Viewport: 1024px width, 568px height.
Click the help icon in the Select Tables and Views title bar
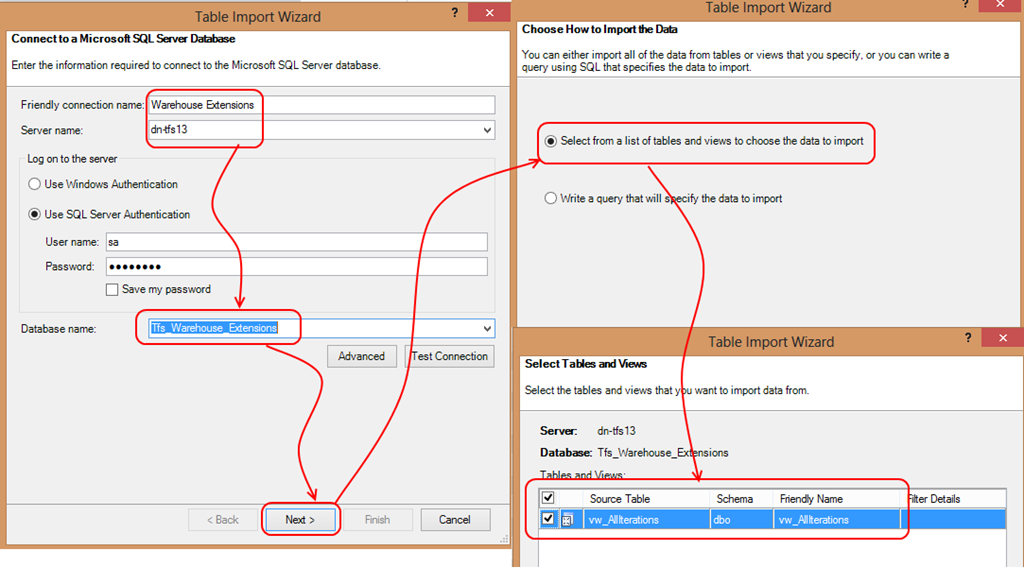tap(967, 341)
